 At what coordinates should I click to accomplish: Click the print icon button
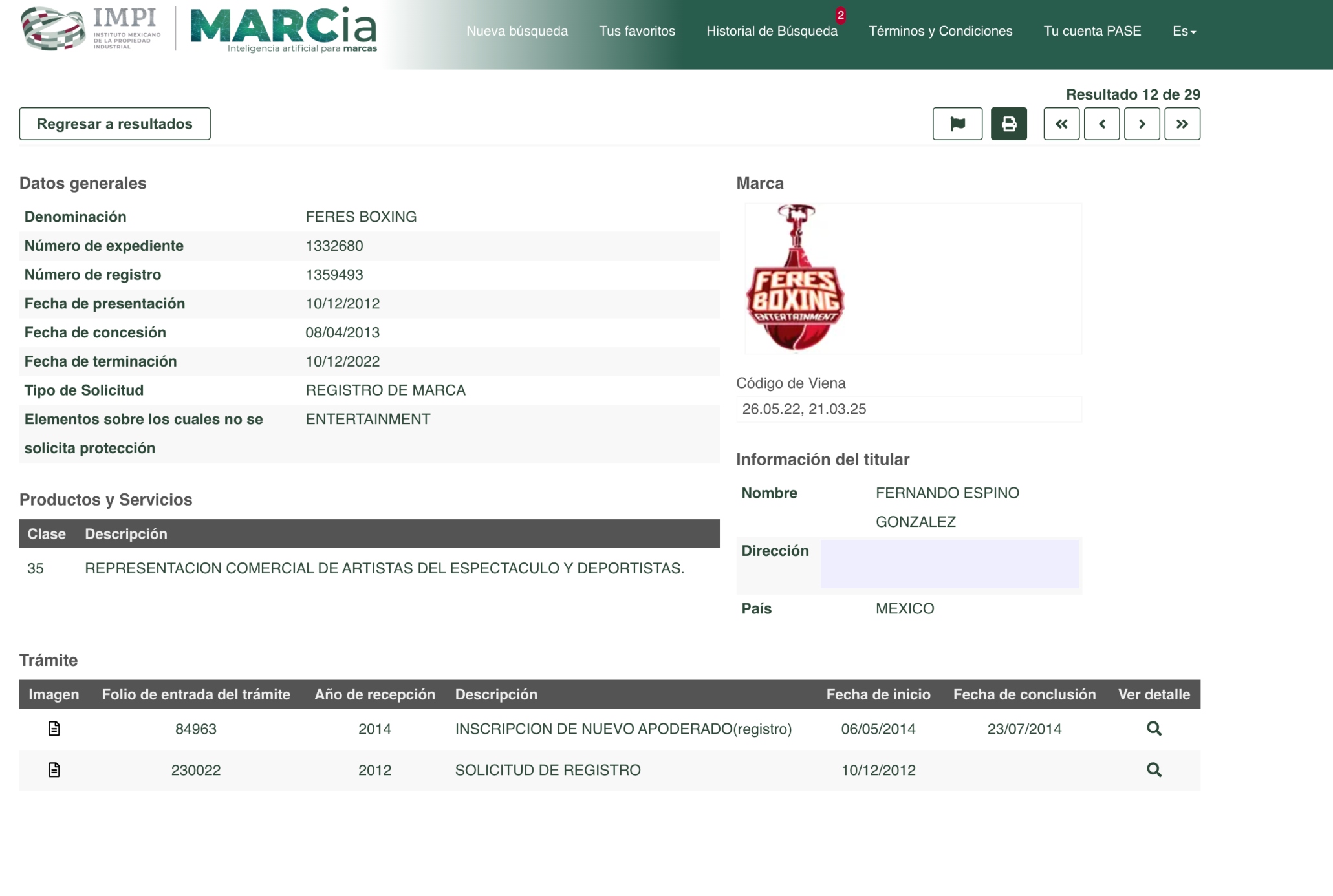pyautogui.click(x=1008, y=123)
